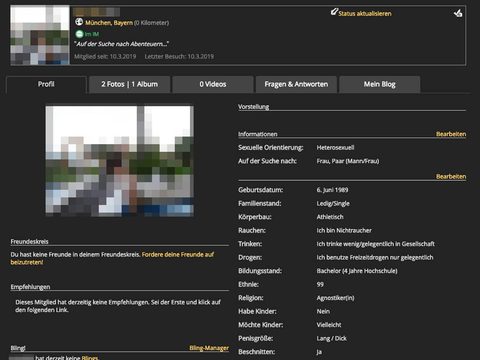Click the Freundeskreis section heading
480x360 pixels.
(29, 242)
